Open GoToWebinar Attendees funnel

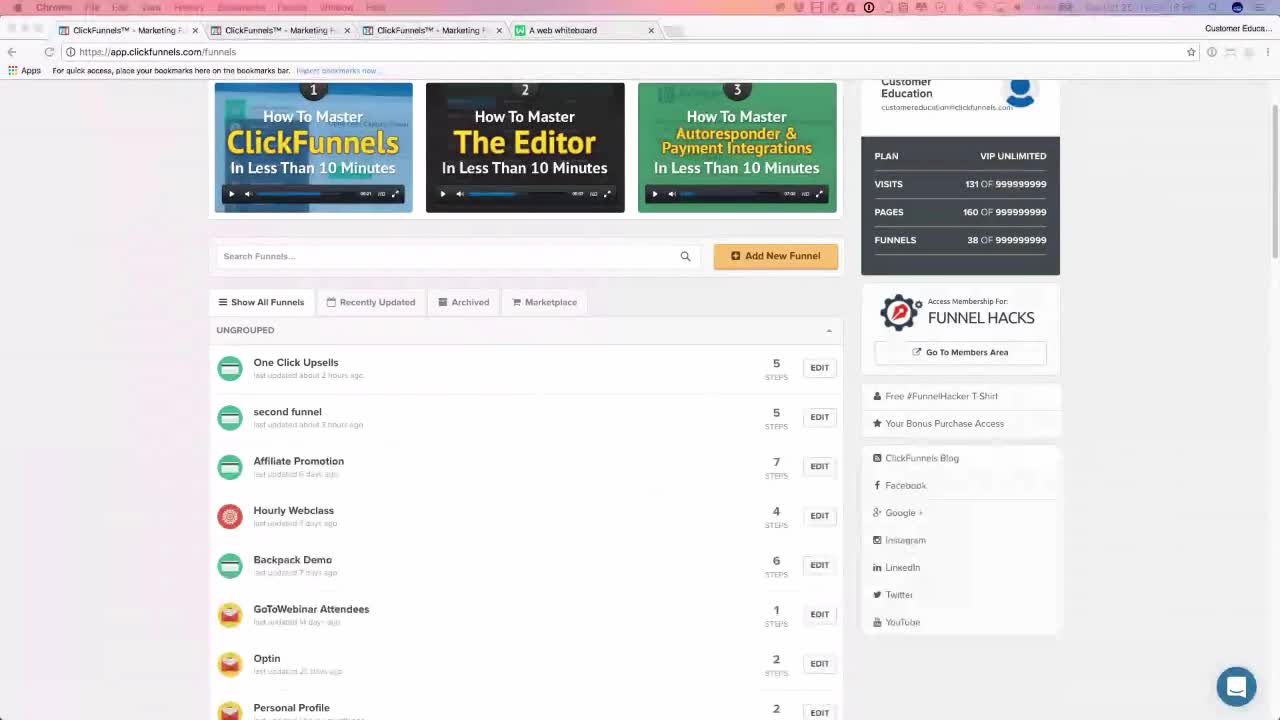pyautogui.click(x=311, y=609)
